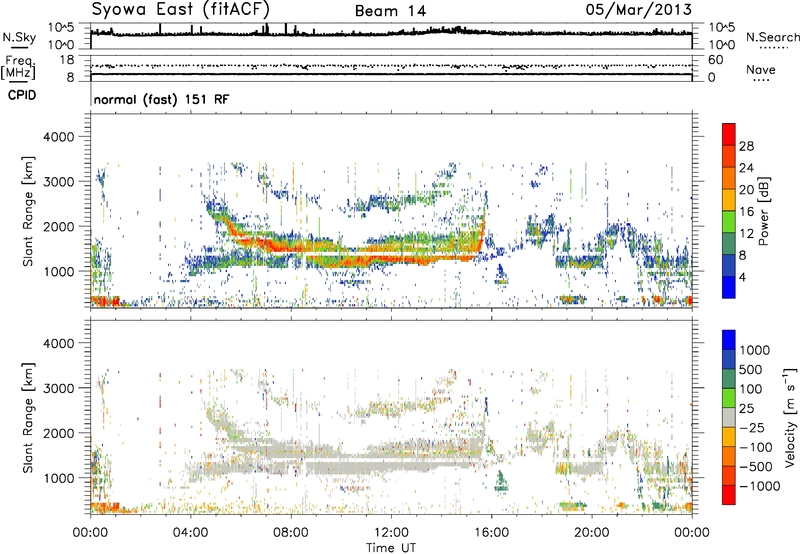Click the "4" power colorbar label

[x=742, y=278]
